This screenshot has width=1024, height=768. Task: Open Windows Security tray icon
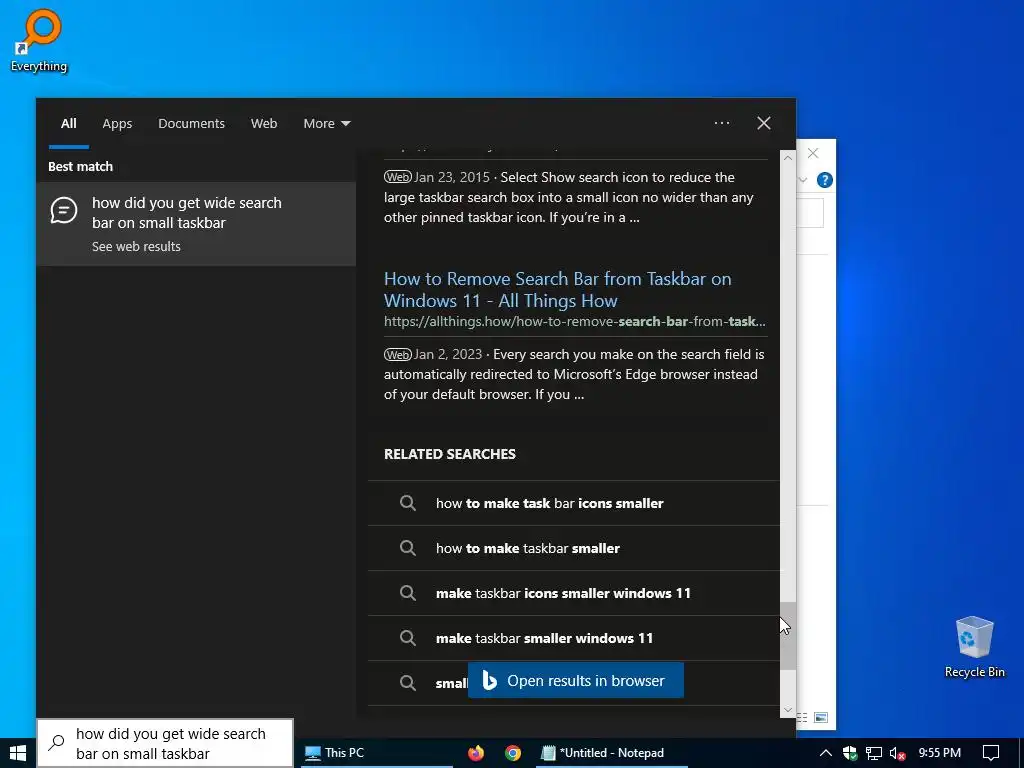(x=850, y=753)
